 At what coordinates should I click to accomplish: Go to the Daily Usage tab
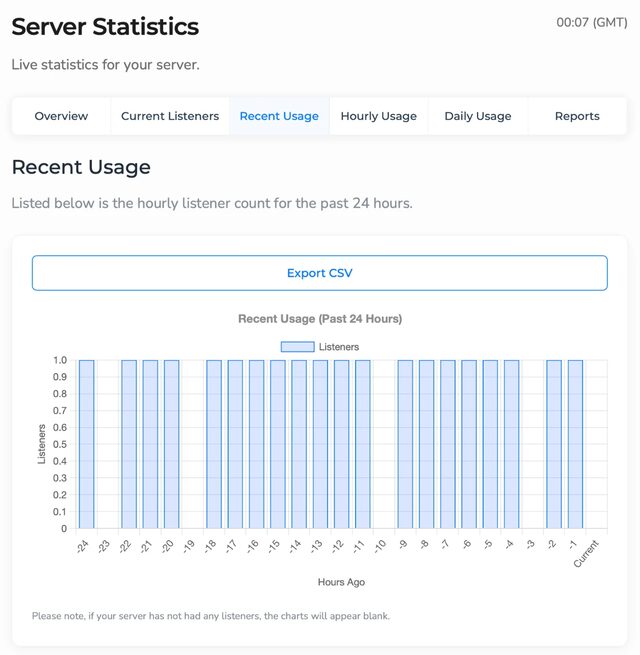point(478,116)
